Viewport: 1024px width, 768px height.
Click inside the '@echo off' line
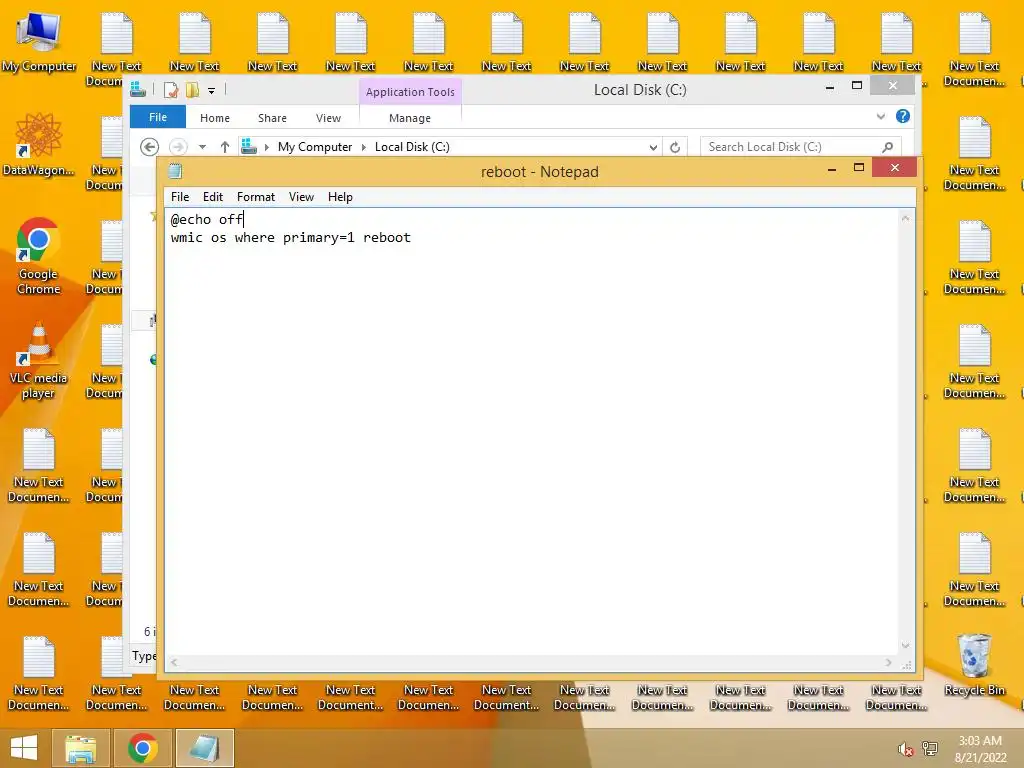207,219
